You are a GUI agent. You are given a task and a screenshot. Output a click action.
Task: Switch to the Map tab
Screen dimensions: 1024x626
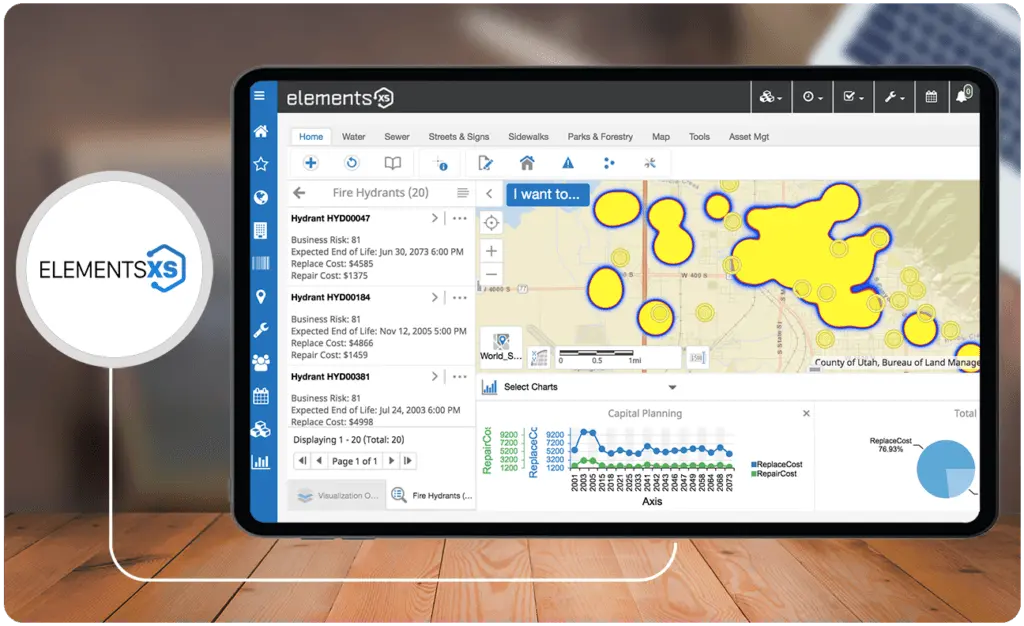tap(661, 136)
